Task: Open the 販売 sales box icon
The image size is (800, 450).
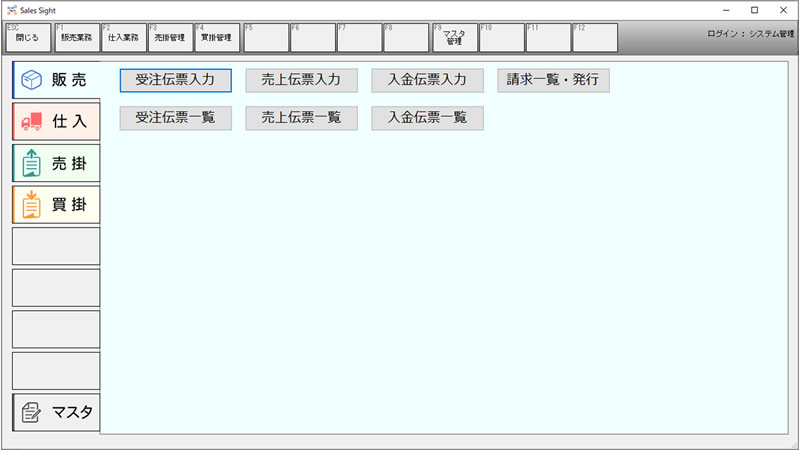Action: [x=31, y=80]
